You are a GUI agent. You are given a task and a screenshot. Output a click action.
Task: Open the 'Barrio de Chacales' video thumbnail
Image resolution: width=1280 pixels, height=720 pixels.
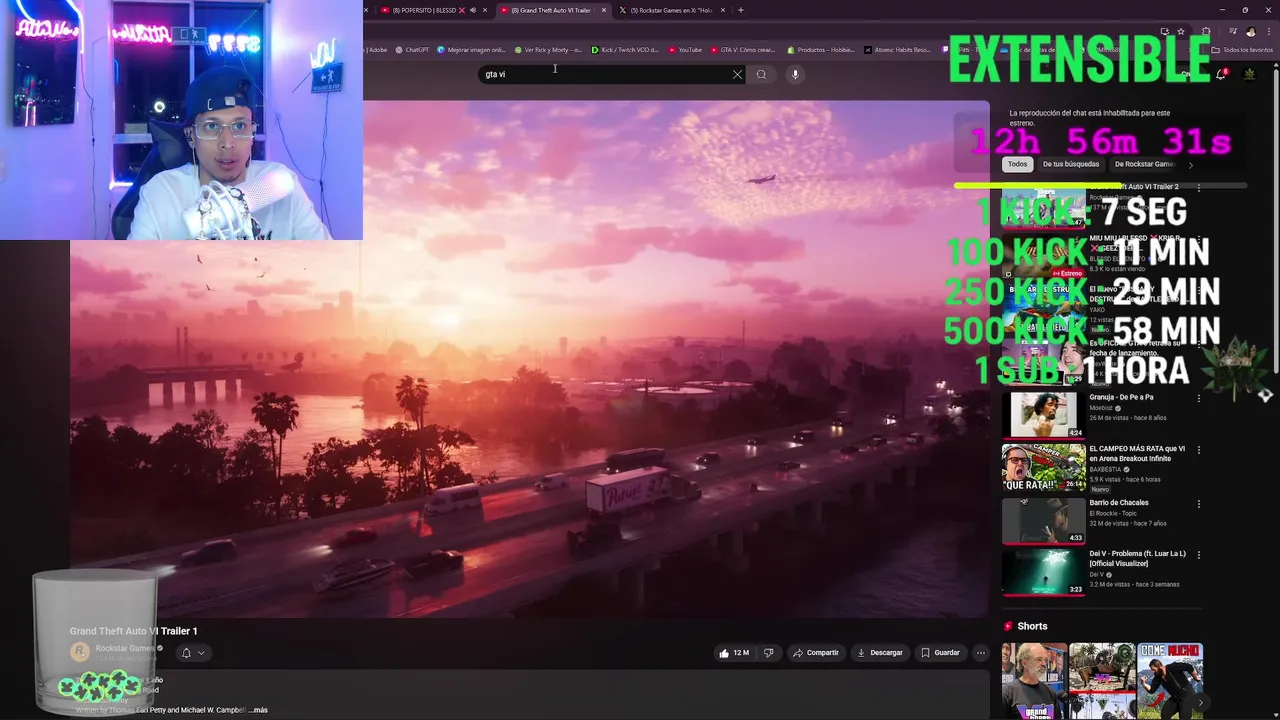pyautogui.click(x=1043, y=520)
